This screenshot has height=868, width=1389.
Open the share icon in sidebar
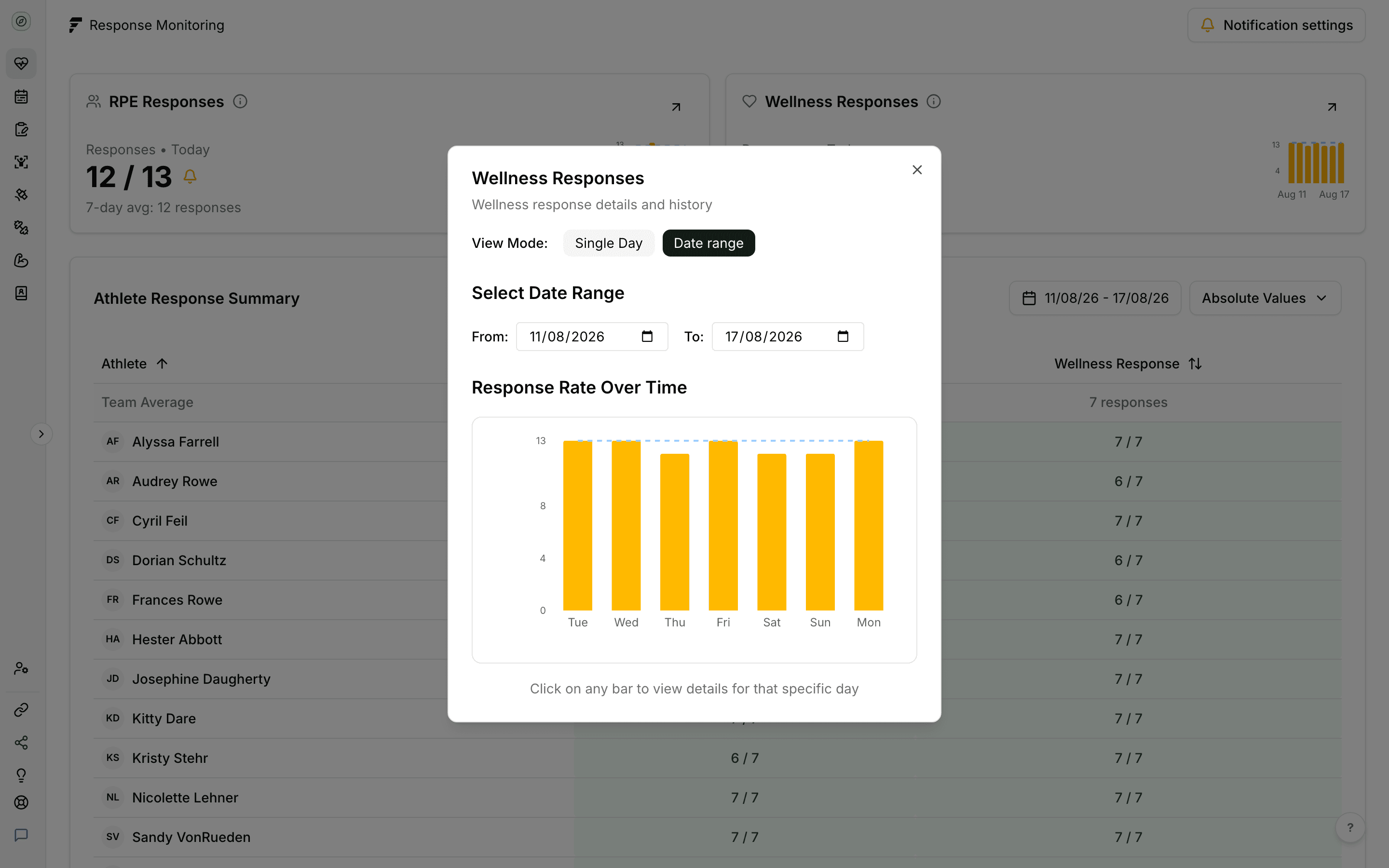pyautogui.click(x=21, y=743)
